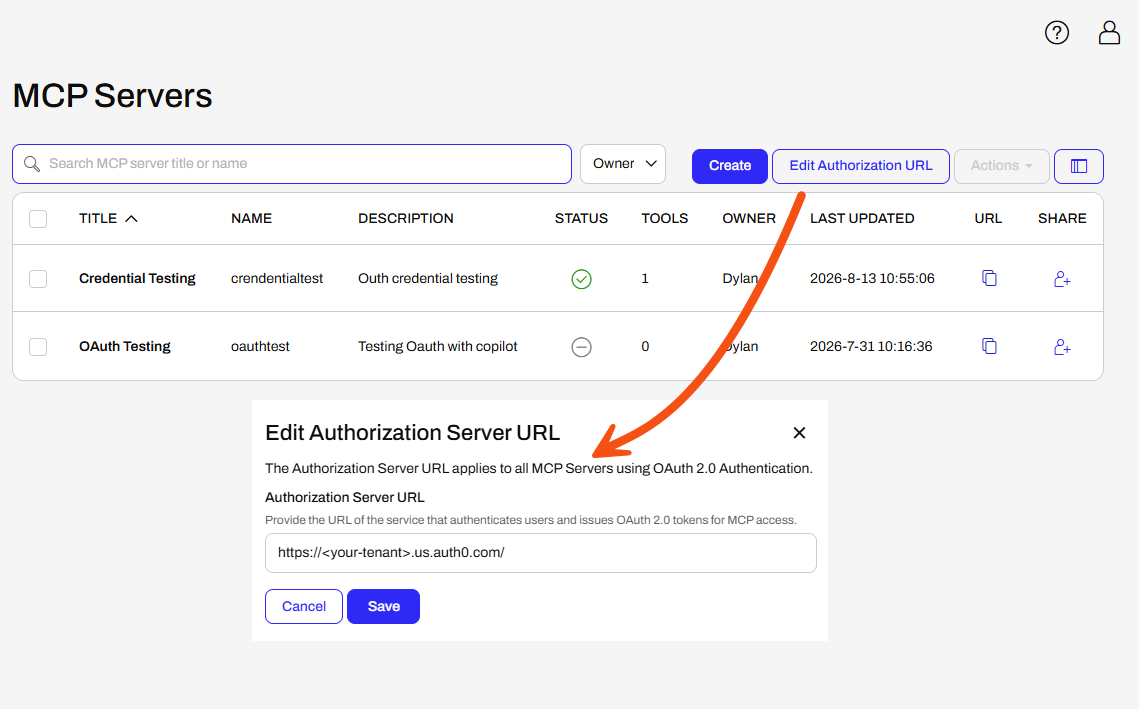This screenshot has height=709, width=1139.
Task: Click the Create button
Action: coord(730,166)
